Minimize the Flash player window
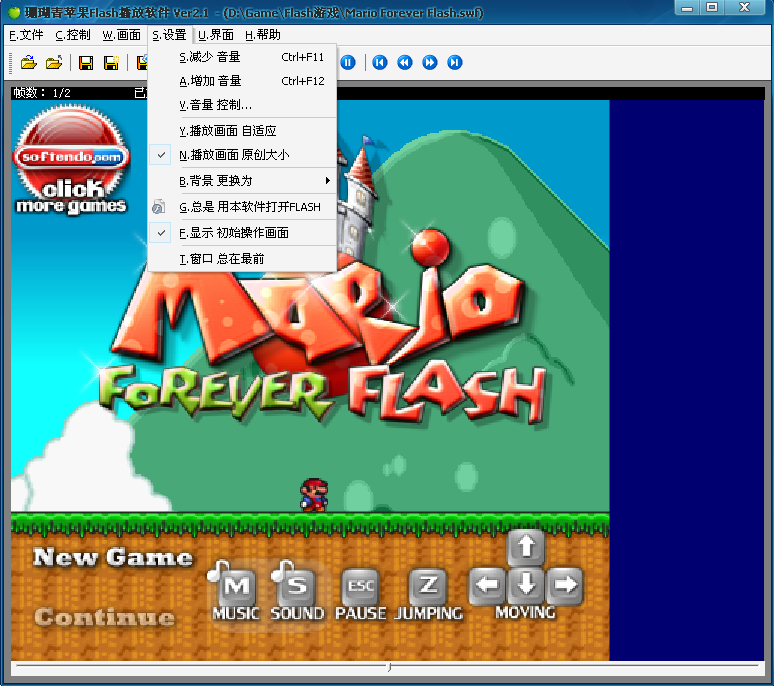Image resolution: width=774 pixels, height=686 pixels. pyautogui.click(x=687, y=7)
